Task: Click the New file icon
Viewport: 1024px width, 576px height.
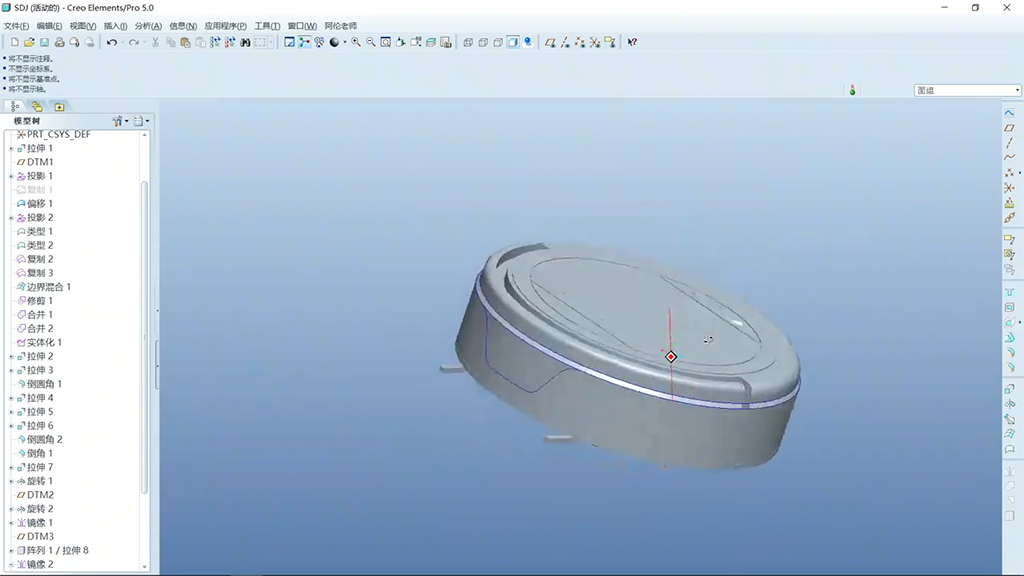Action: point(14,42)
